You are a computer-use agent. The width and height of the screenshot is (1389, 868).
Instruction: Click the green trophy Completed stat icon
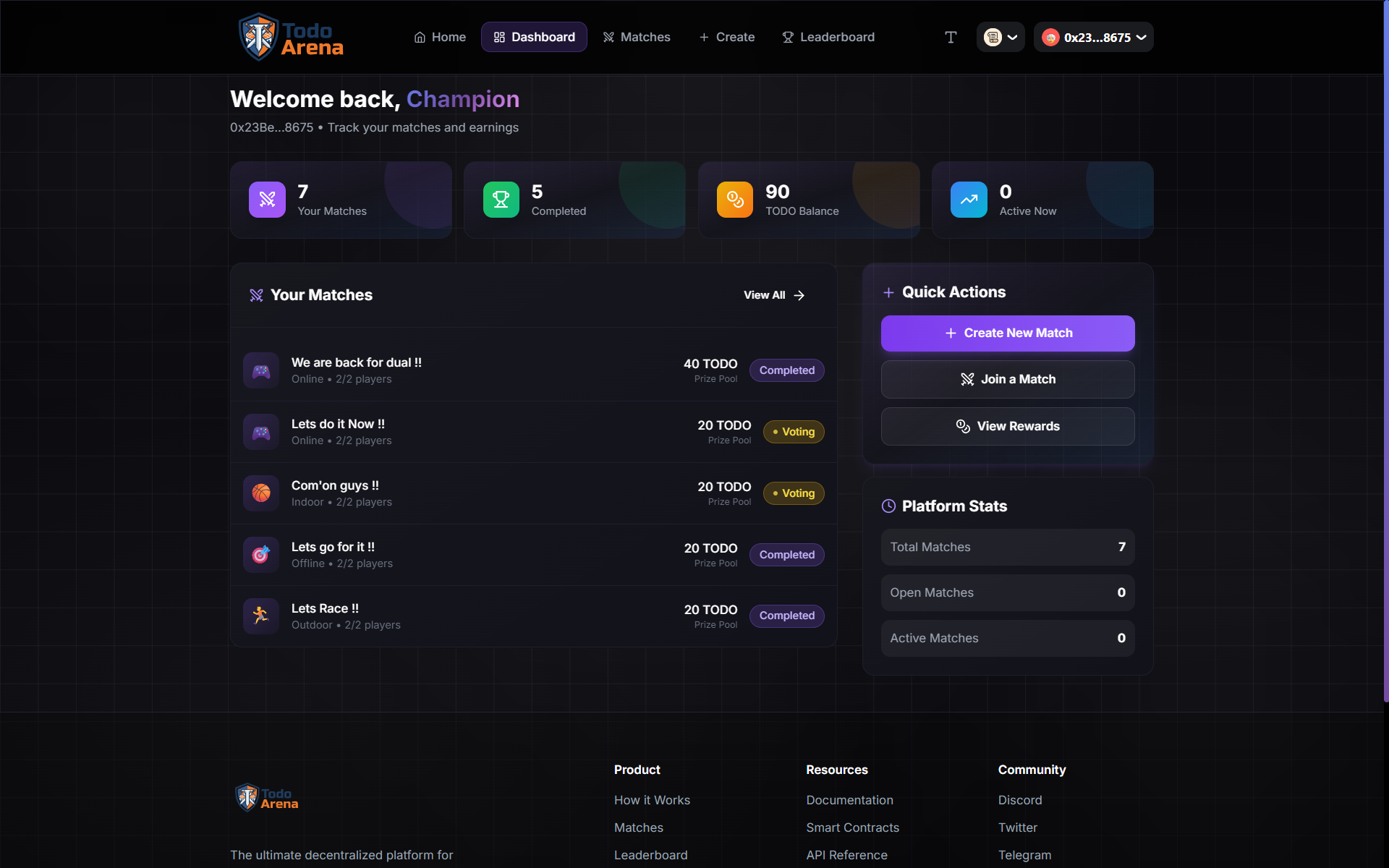coord(501,200)
